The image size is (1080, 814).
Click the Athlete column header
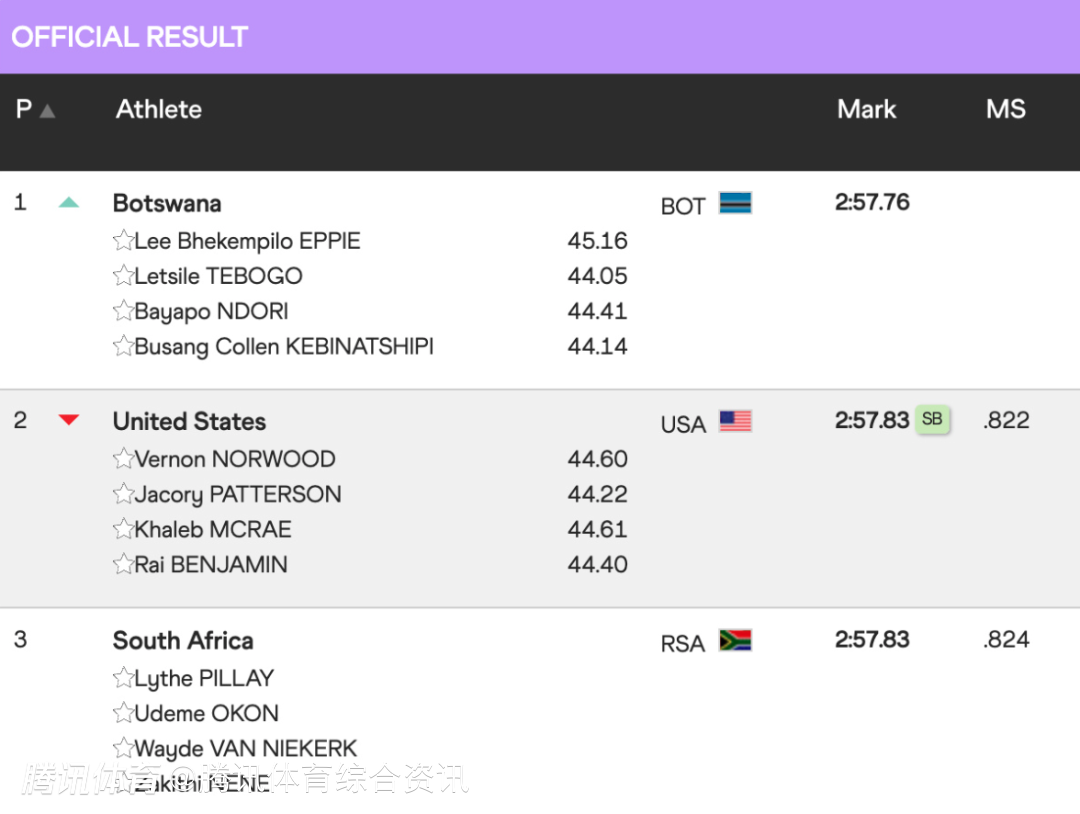click(x=159, y=110)
